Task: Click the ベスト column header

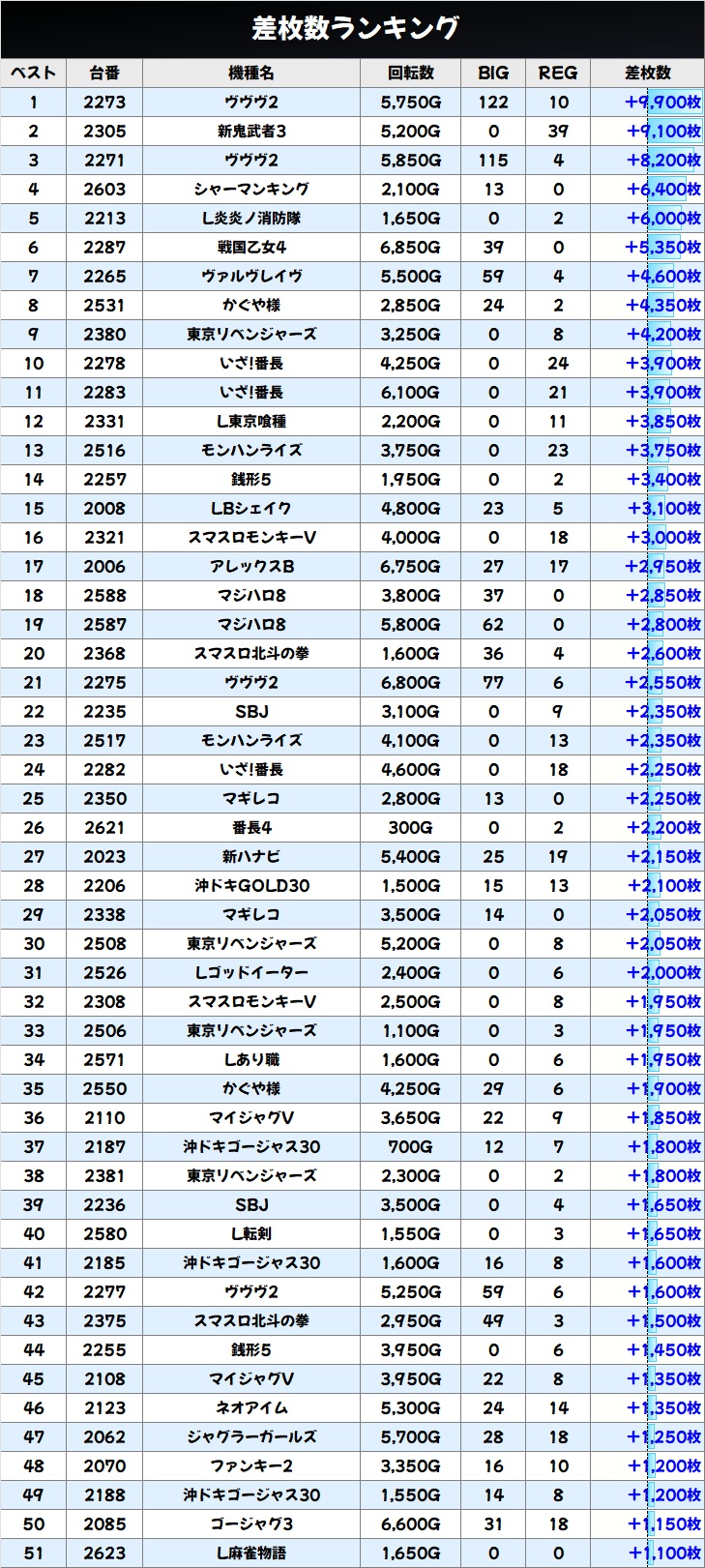Action: point(34,73)
